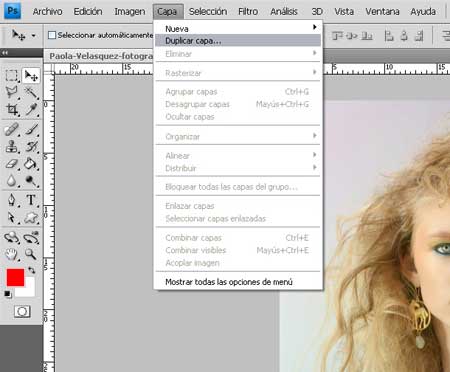Select the History Brush tool
The width and height of the screenshot is (450, 372).
tap(31, 146)
